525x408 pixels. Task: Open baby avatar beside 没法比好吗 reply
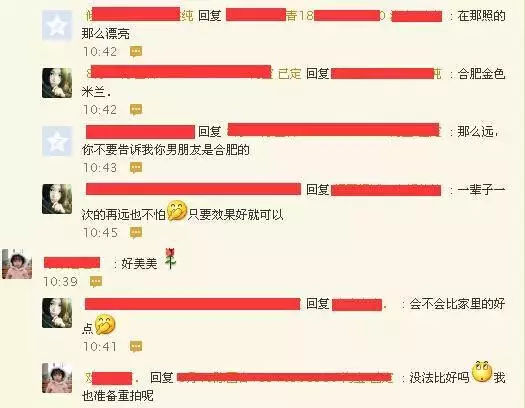[57, 378]
